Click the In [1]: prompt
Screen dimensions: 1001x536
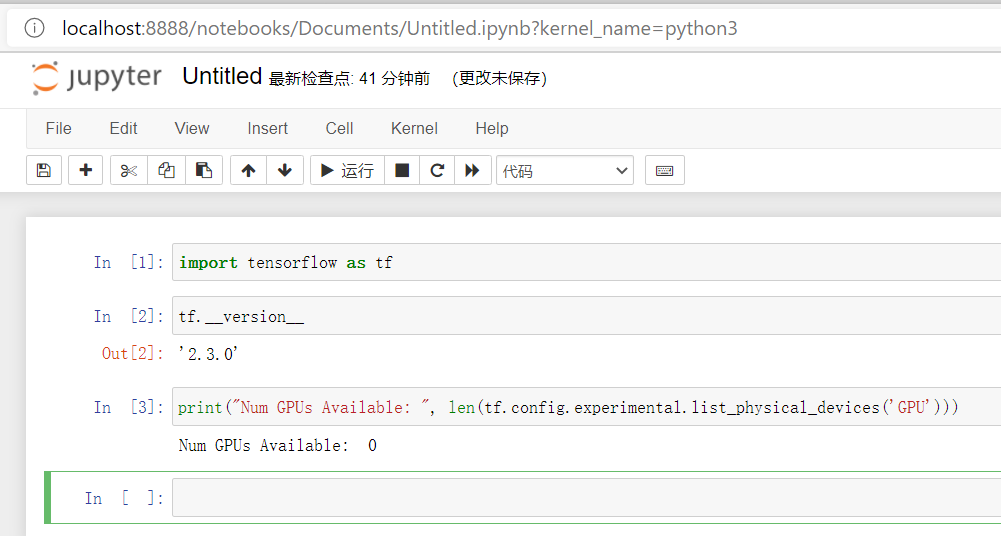pyautogui.click(x=129, y=262)
